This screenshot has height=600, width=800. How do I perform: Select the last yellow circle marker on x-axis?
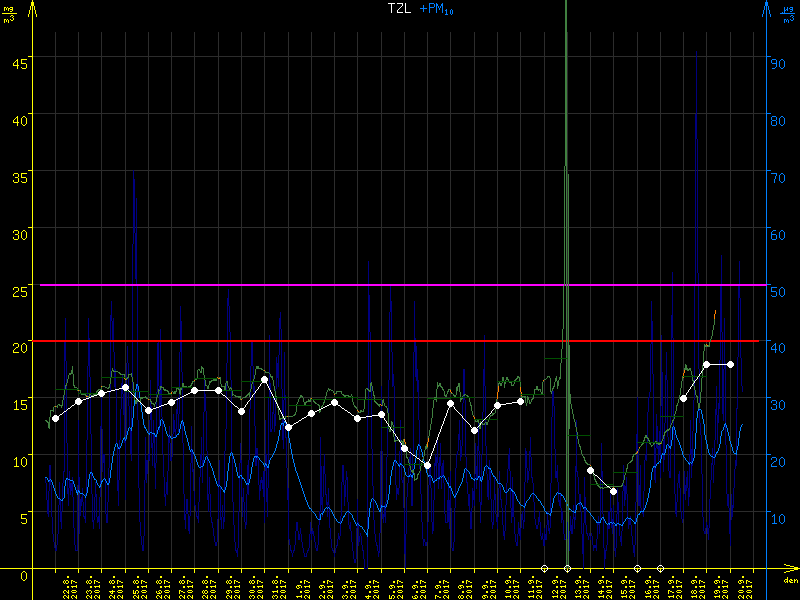[660, 568]
